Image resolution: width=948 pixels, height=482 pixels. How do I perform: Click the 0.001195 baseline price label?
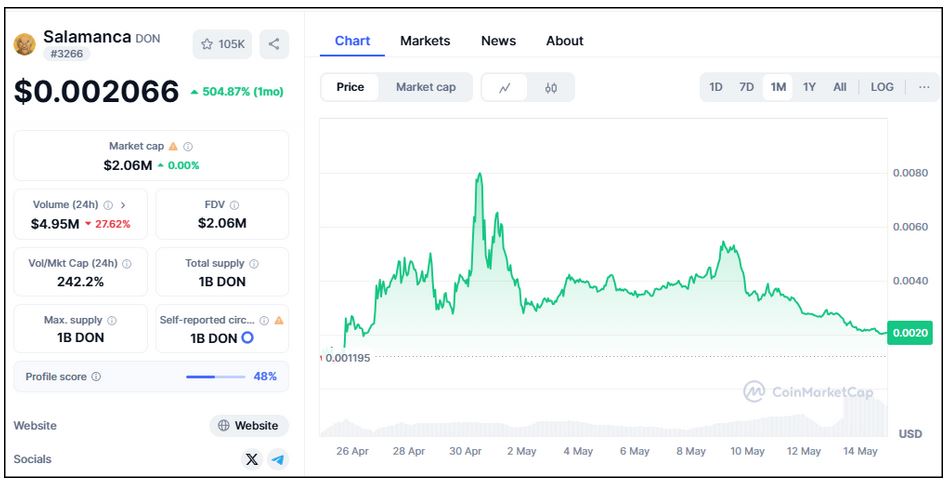(x=348, y=358)
